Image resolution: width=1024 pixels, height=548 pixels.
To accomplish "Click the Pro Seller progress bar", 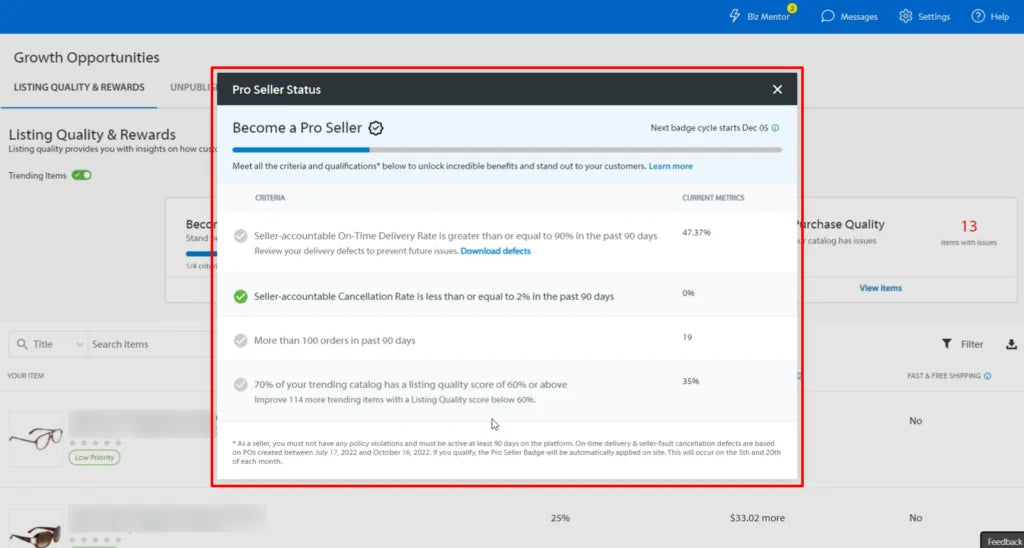I will 507,150.
